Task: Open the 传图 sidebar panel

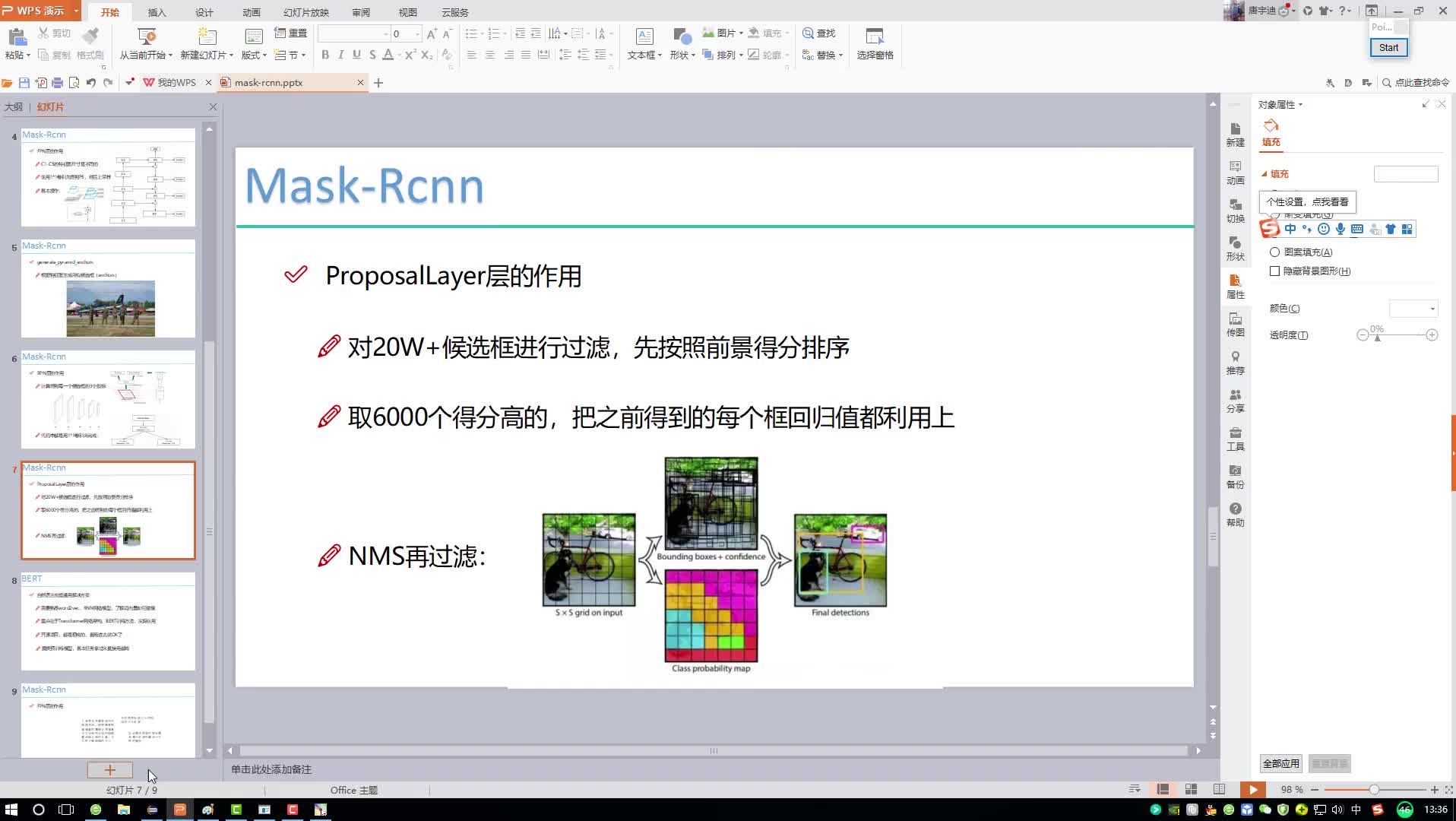Action: pyautogui.click(x=1236, y=325)
